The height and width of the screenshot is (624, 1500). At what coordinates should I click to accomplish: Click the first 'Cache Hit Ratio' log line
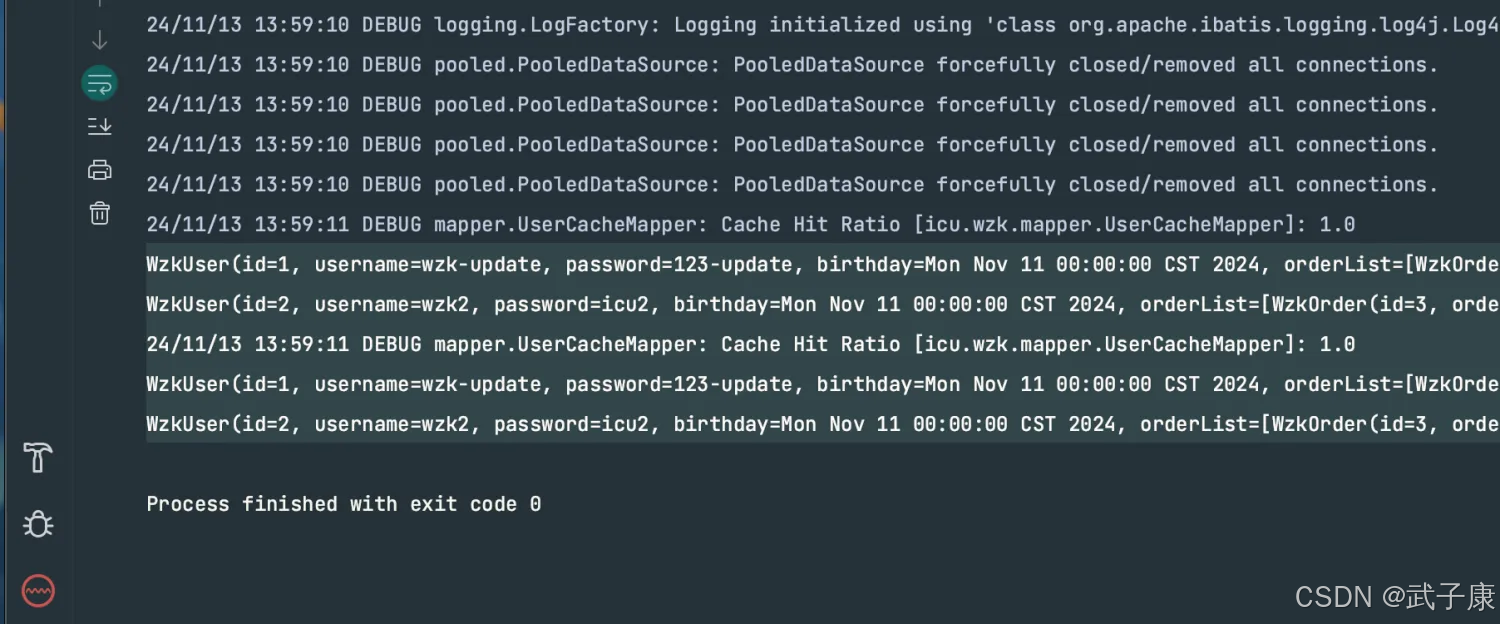click(x=751, y=225)
